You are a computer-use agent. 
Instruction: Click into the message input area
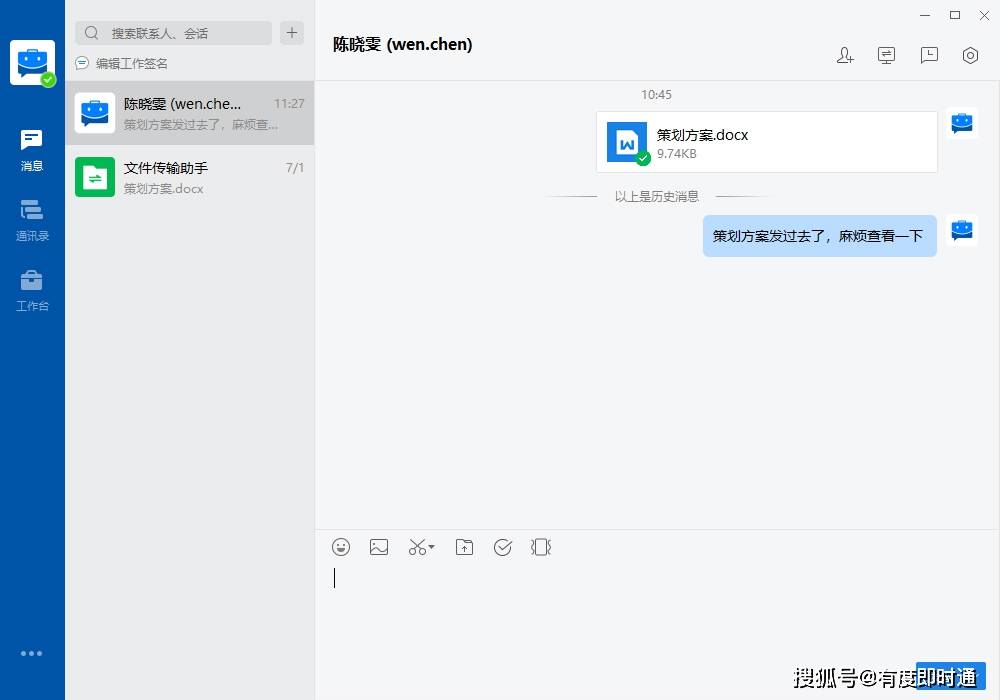(x=657, y=612)
